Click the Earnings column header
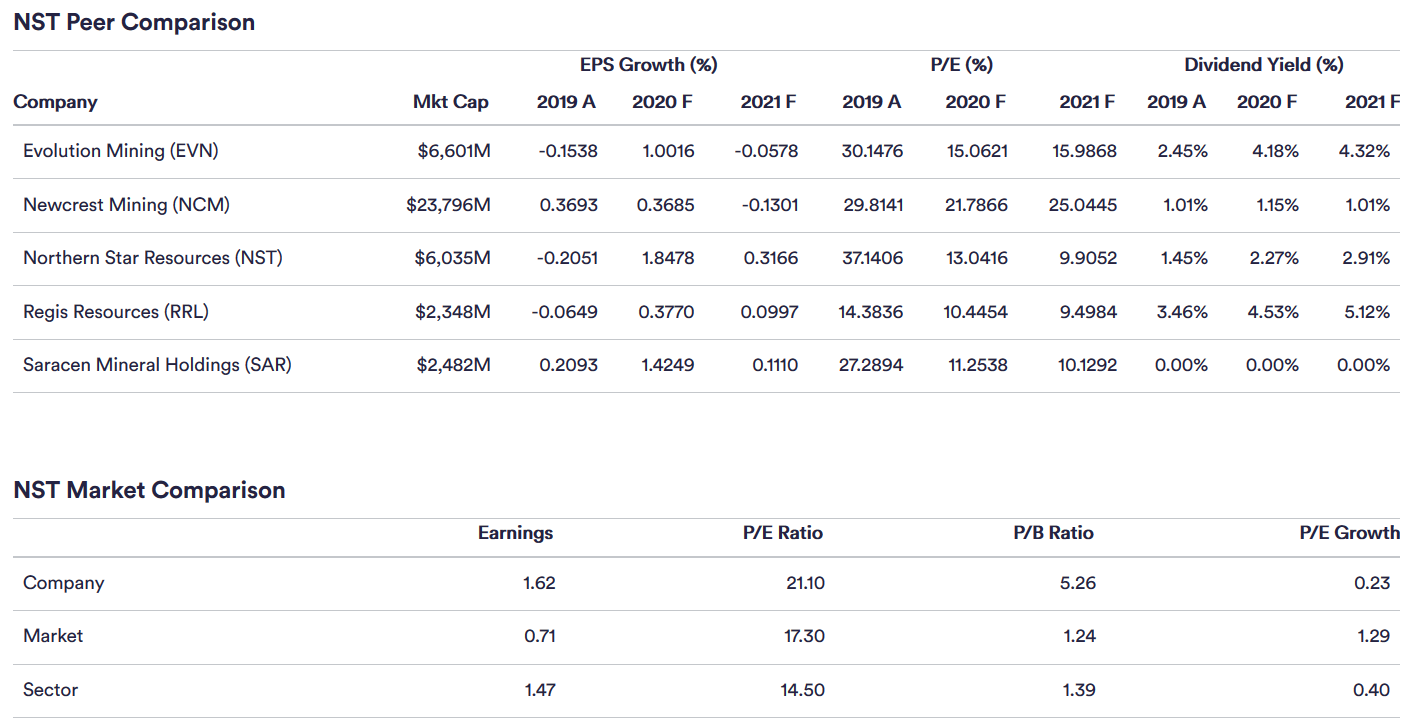This screenshot has height=727, width=1419. [515, 533]
